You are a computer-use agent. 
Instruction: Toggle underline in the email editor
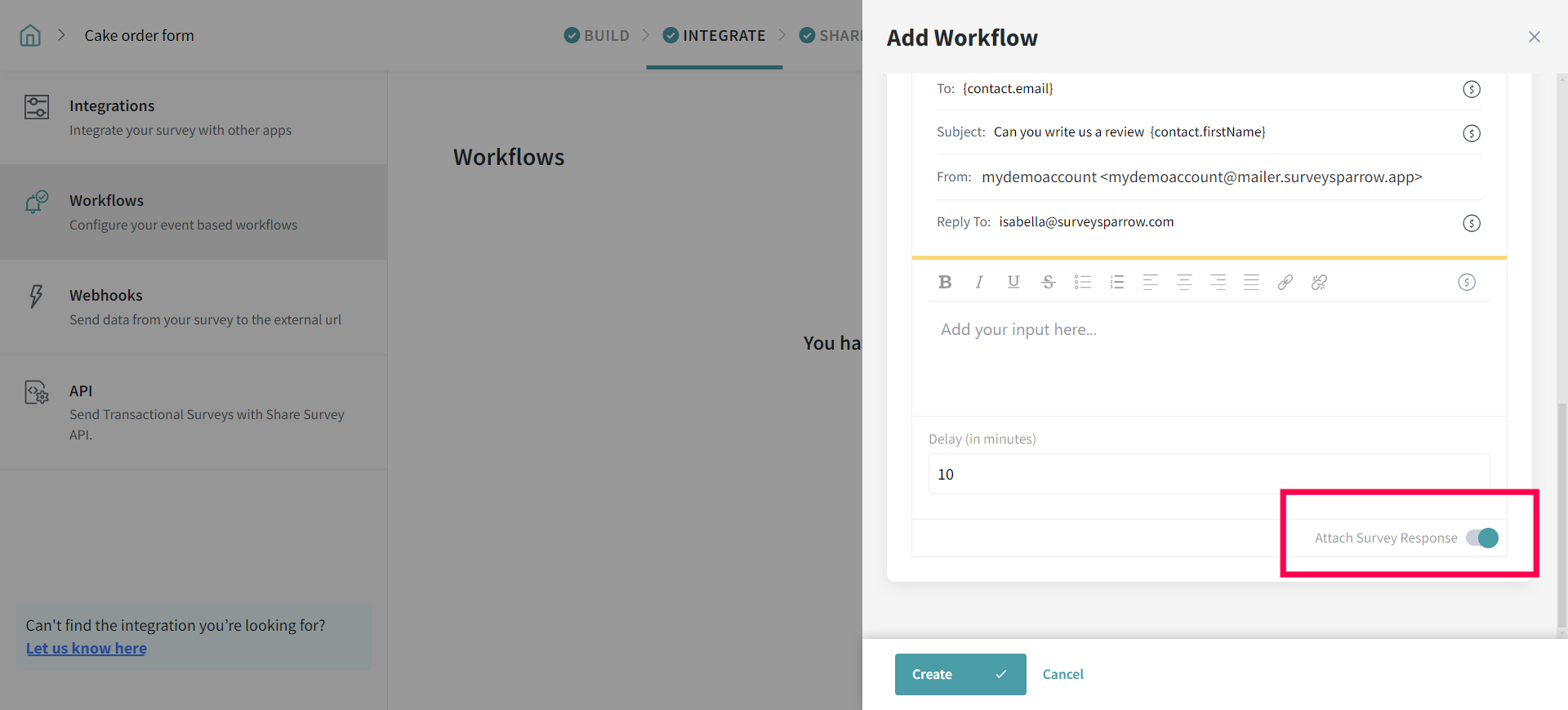pyautogui.click(x=1013, y=282)
